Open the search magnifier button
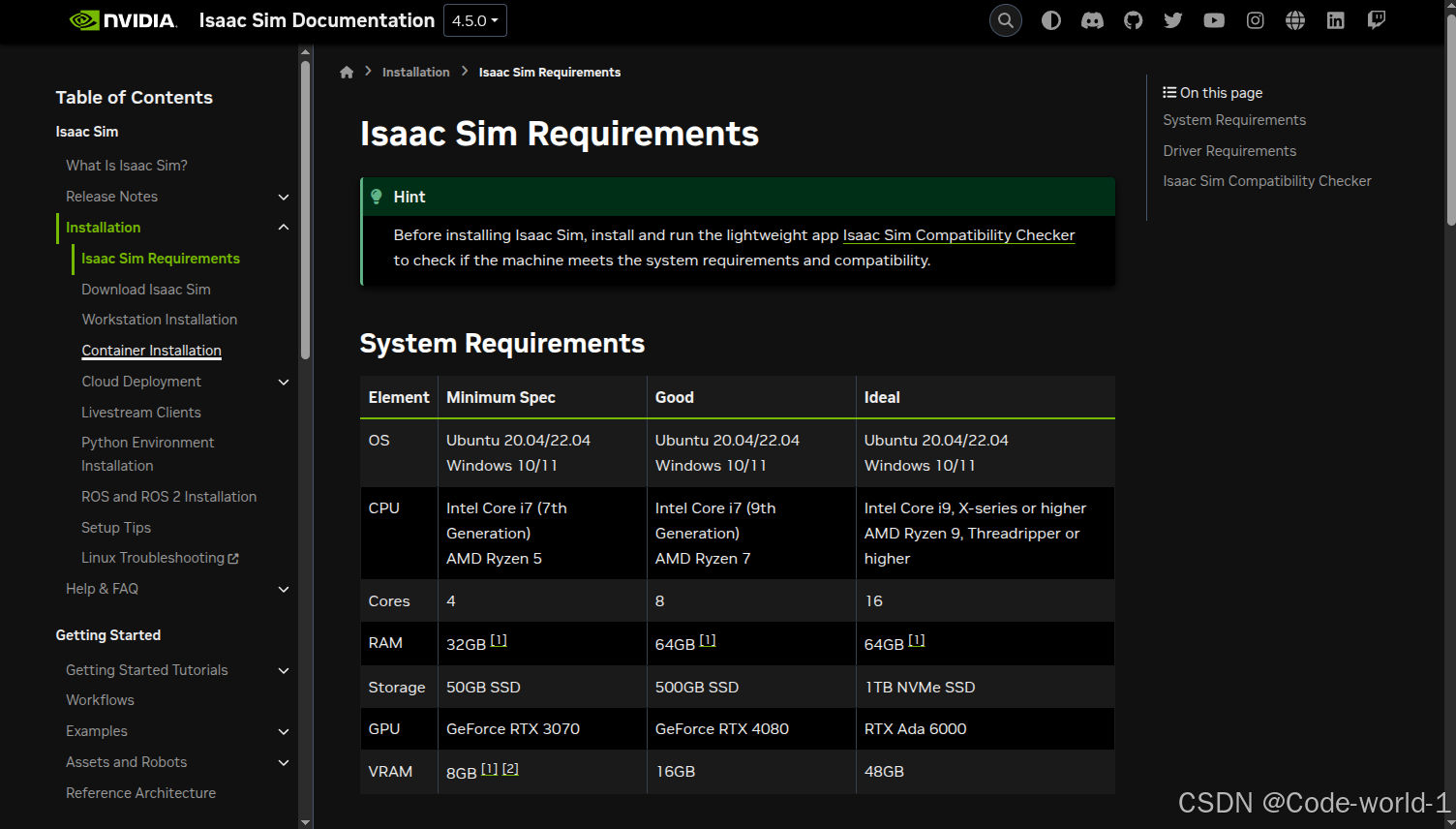The width and height of the screenshot is (1456, 829). [x=1006, y=20]
